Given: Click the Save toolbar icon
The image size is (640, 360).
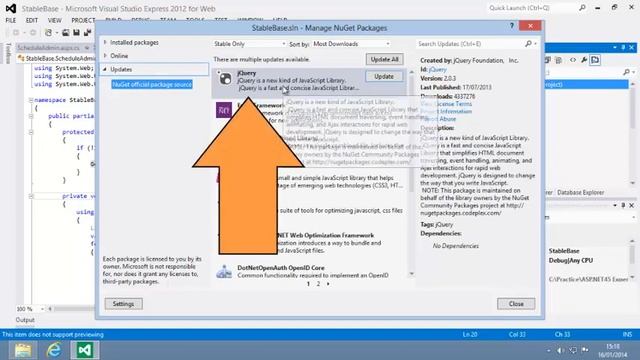Looking at the screenshot, I should 76,32.
